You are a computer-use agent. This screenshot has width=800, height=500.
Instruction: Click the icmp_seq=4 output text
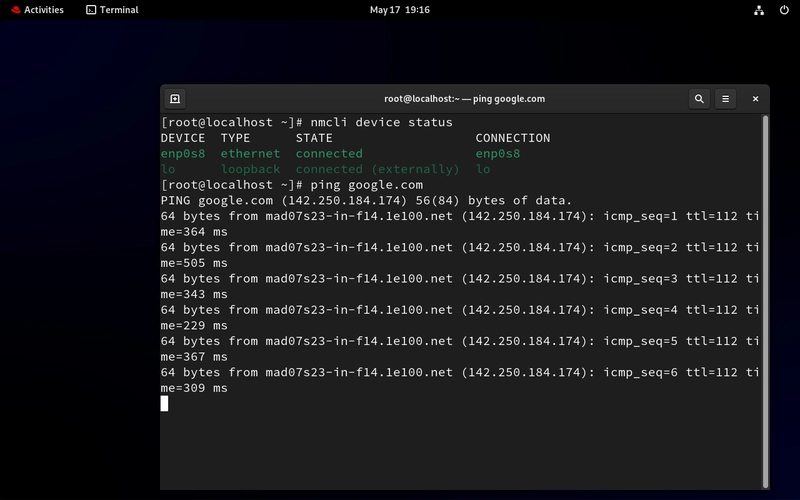click(640, 310)
